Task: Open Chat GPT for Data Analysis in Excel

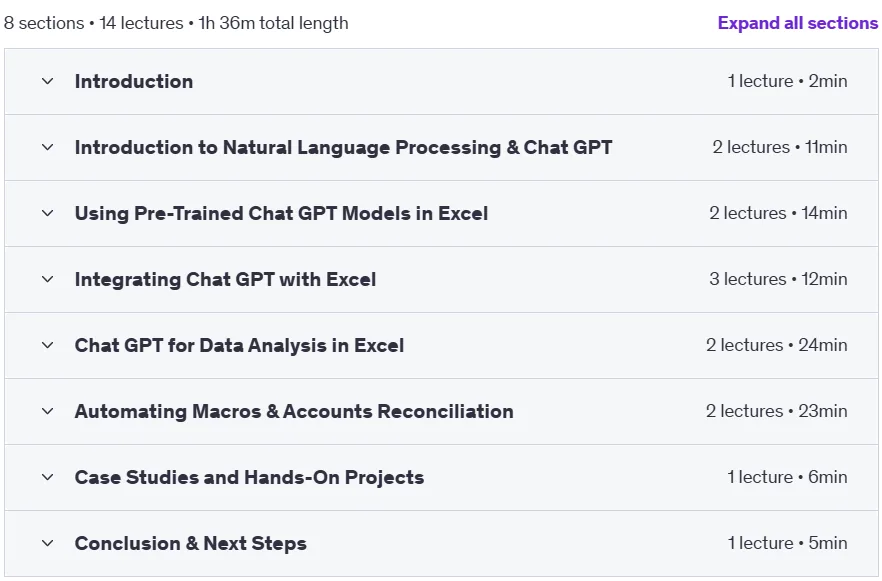Action: pos(239,345)
